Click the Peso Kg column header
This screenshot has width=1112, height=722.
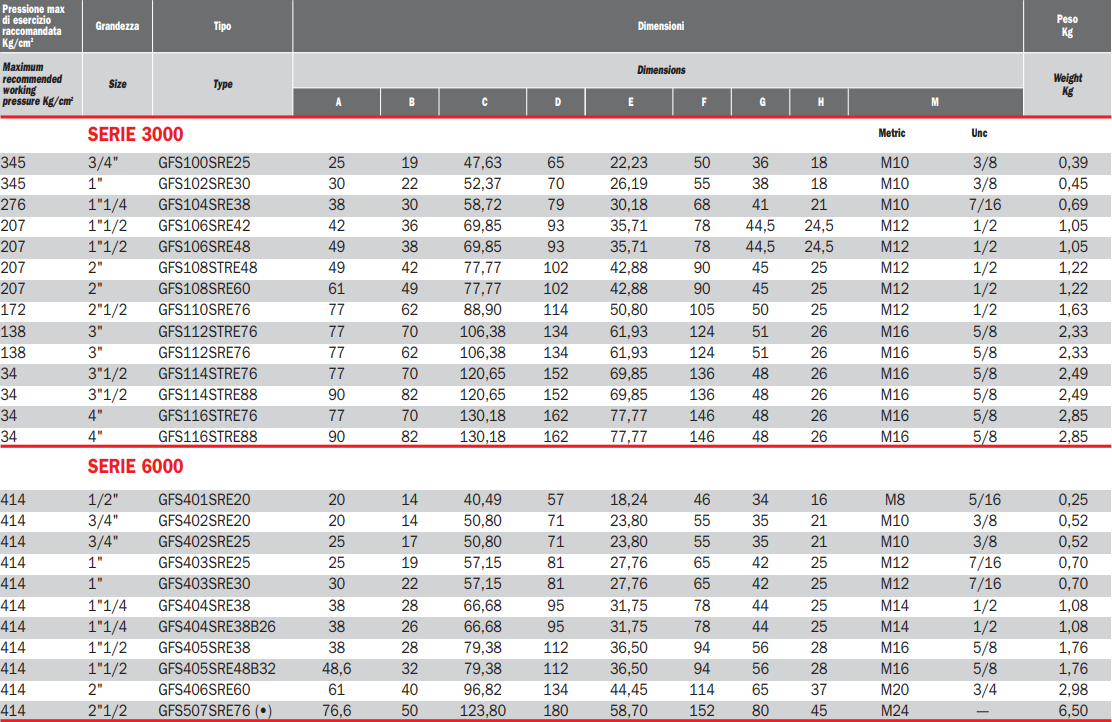pyautogui.click(x=1067, y=26)
